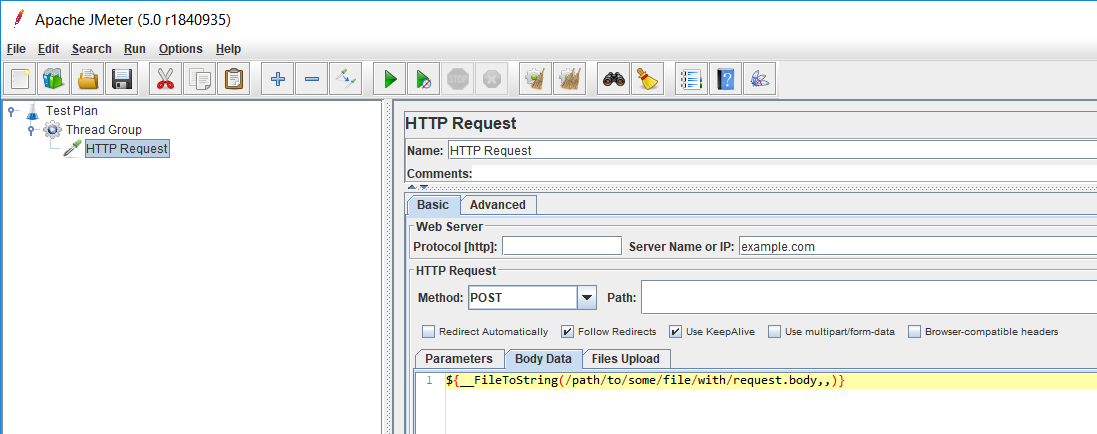Open the Search menu

tap(92, 49)
